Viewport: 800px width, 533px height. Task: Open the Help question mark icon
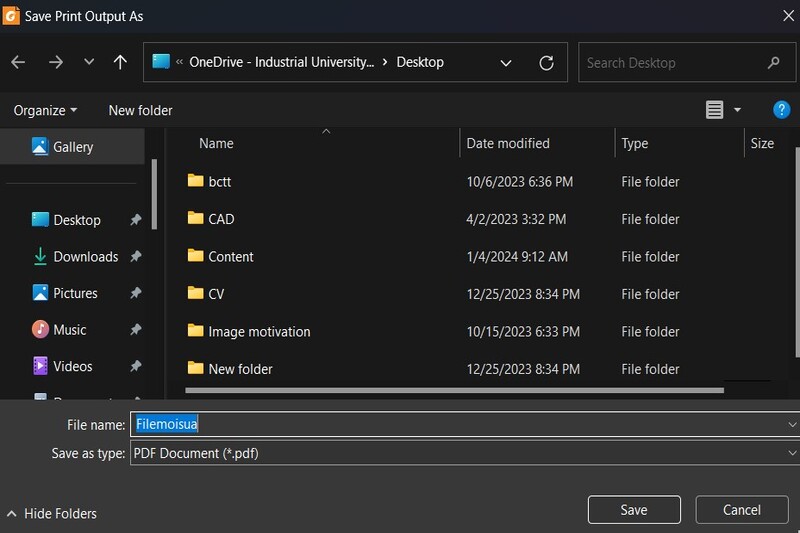click(x=782, y=110)
